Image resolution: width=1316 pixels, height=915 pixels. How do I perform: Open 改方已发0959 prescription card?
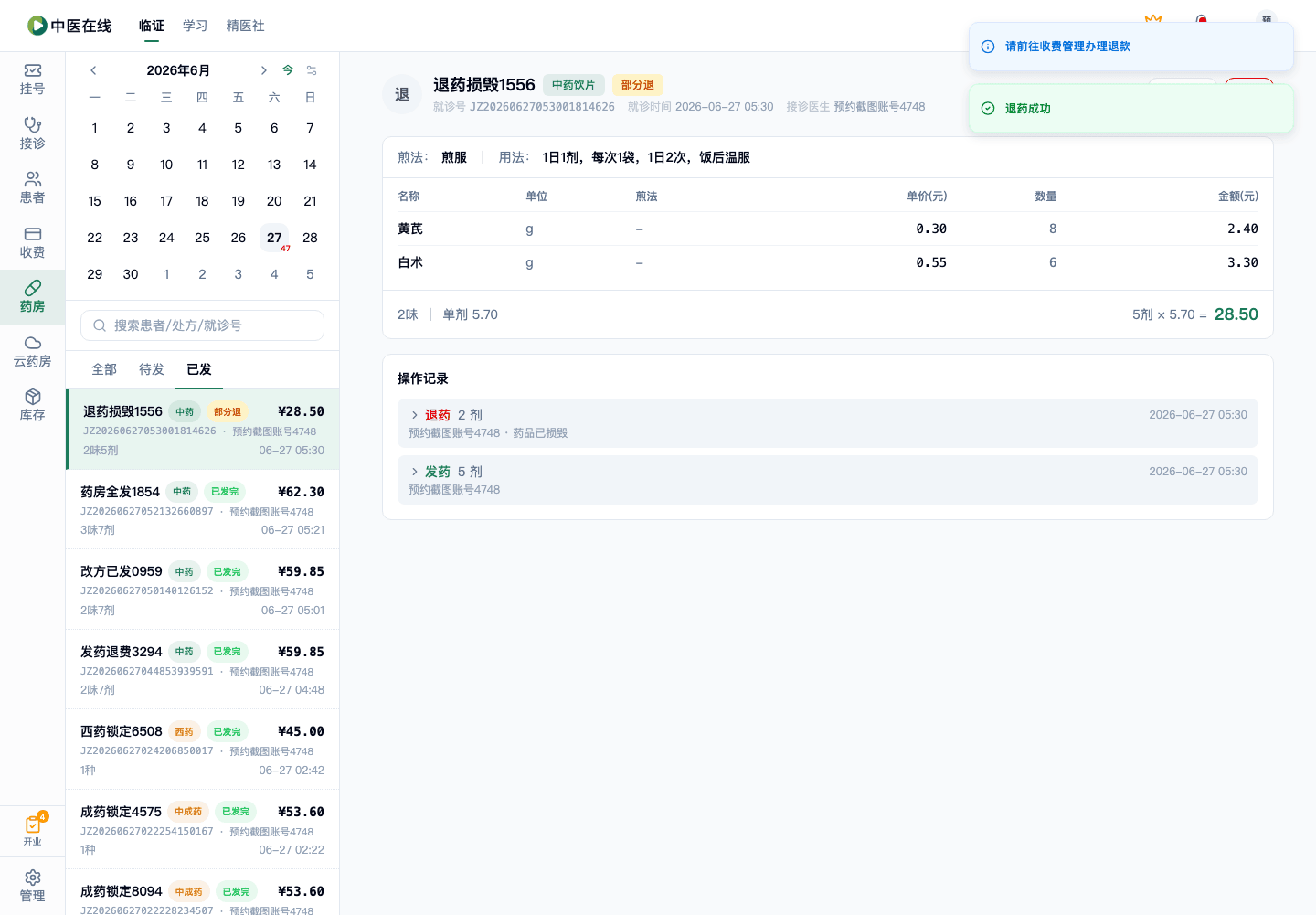click(x=202, y=590)
